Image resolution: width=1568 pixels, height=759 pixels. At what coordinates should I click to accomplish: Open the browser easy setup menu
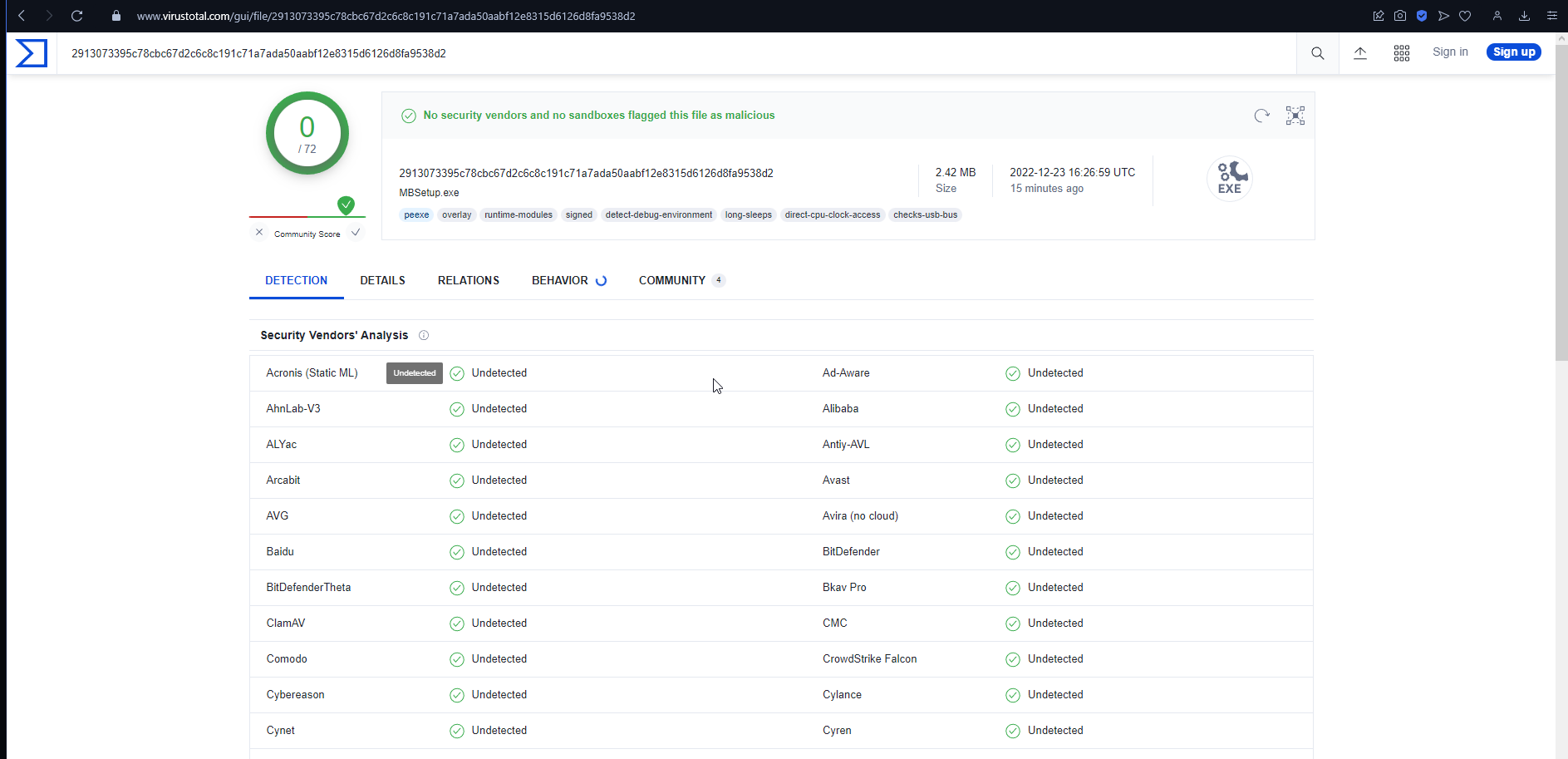coord(1551,16)
